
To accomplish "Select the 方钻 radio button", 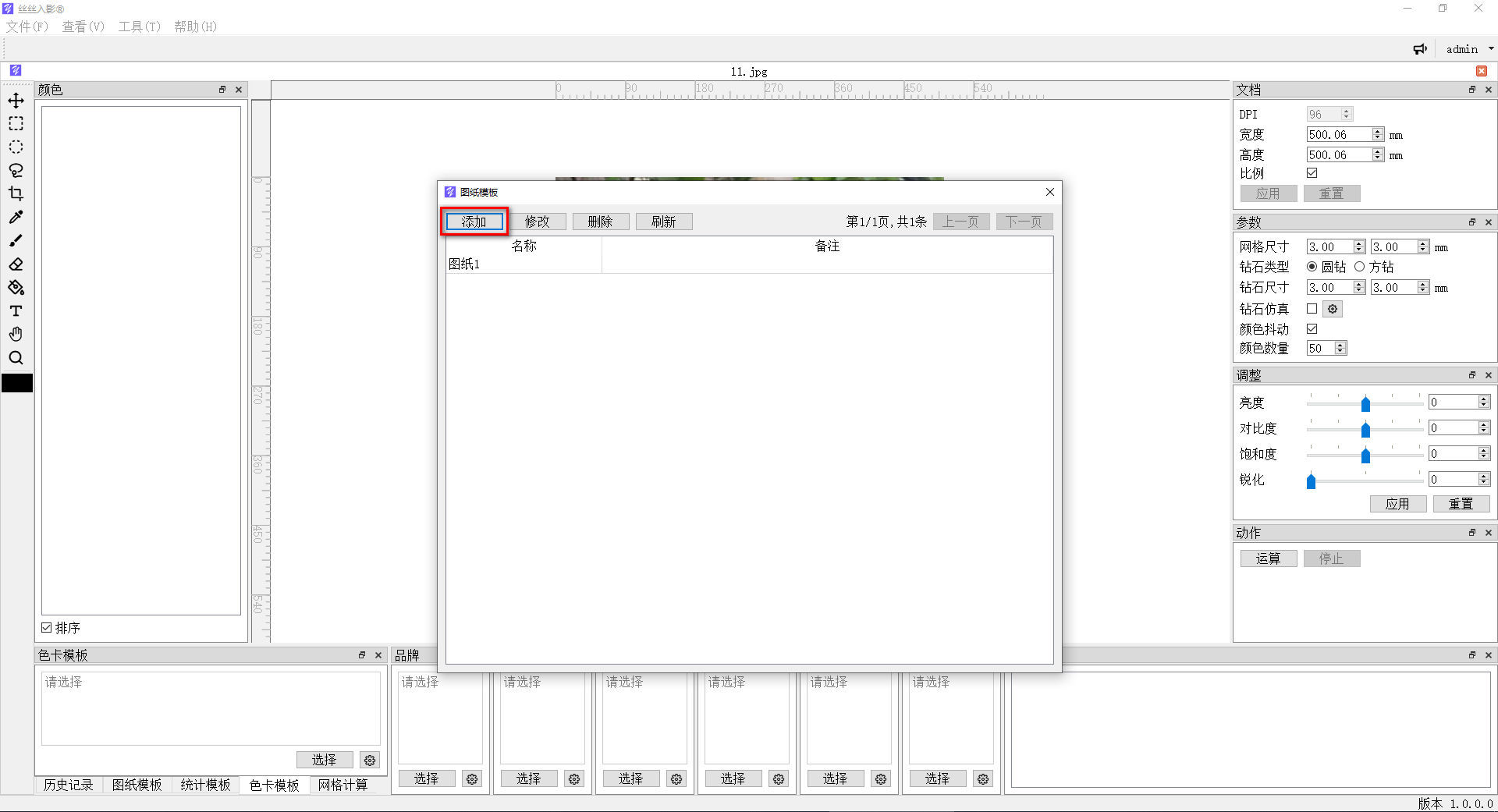I will [x=1360, y=267].
